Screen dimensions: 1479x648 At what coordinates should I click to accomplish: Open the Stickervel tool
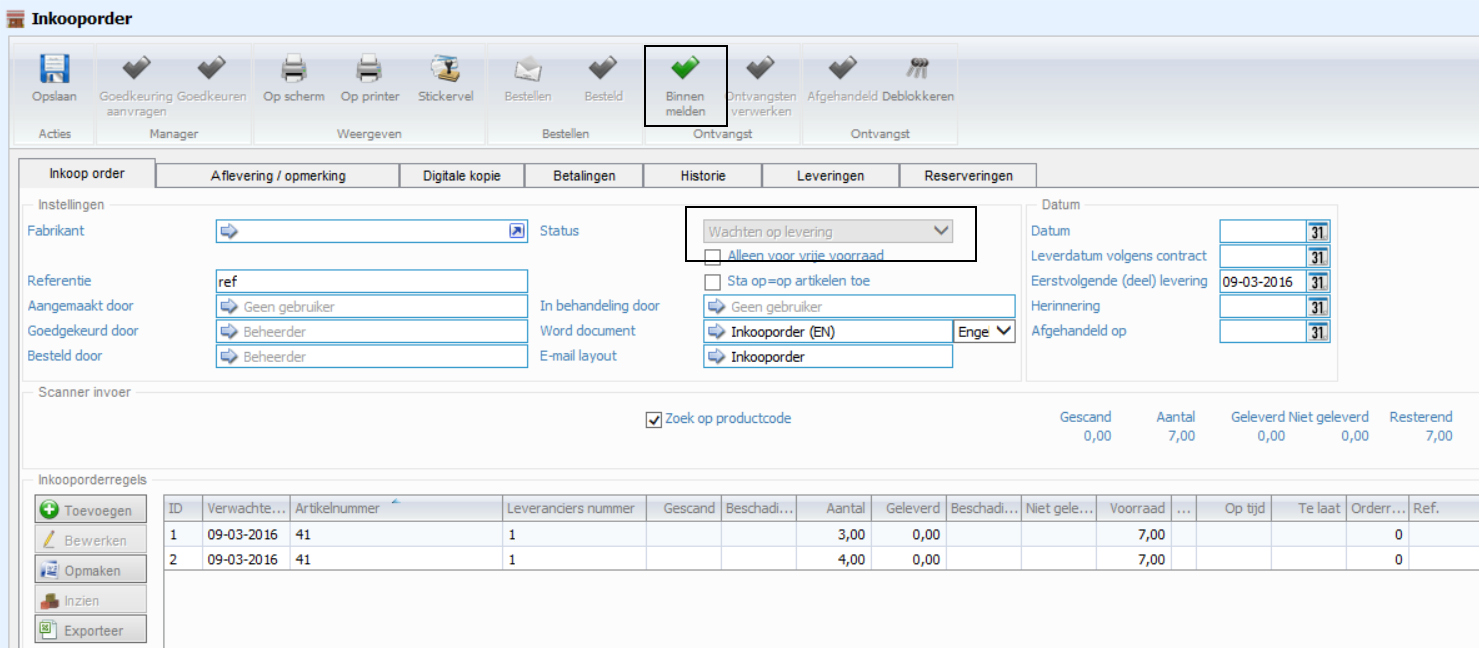pyautogui.click(x=445, y=70)
